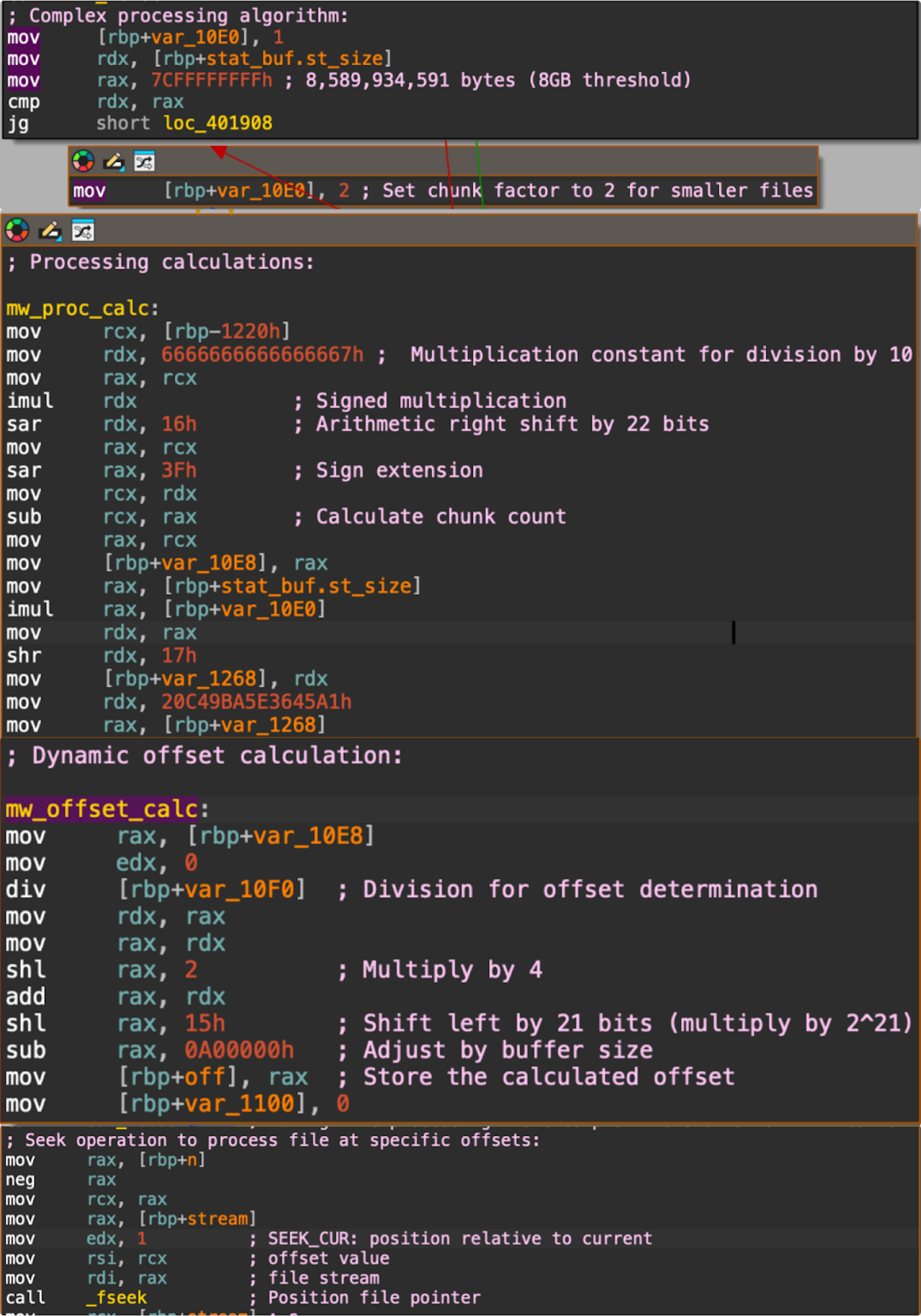
Task: Click the color palette icon in the chunk factor node
Action: [x=83, y=161]
